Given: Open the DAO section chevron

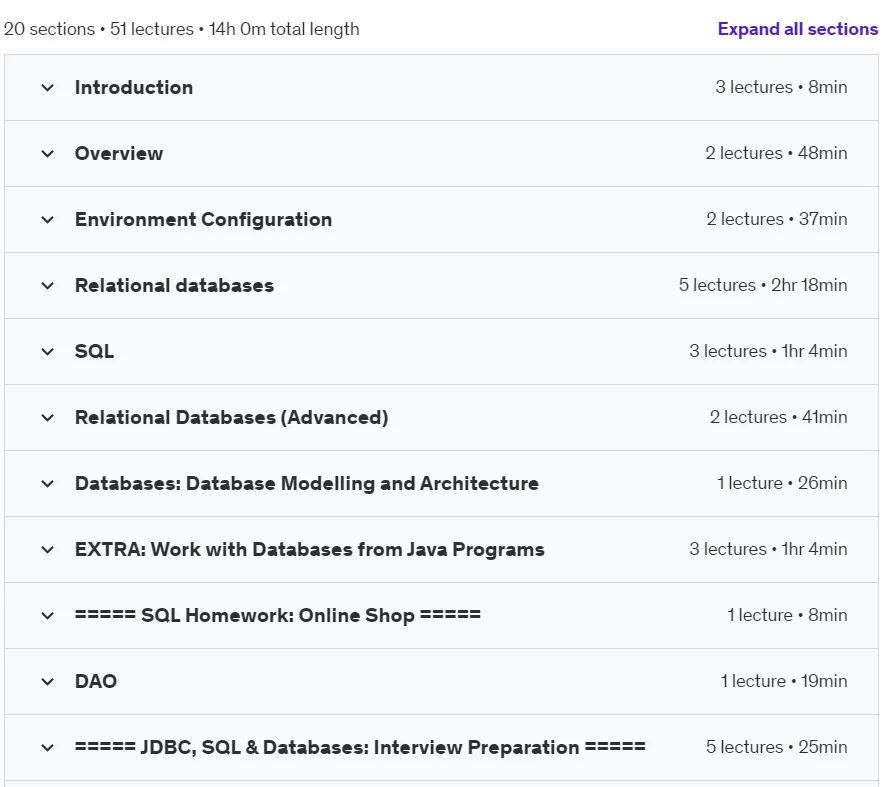Looking at the screenshot, I should [x=48, y=682].
